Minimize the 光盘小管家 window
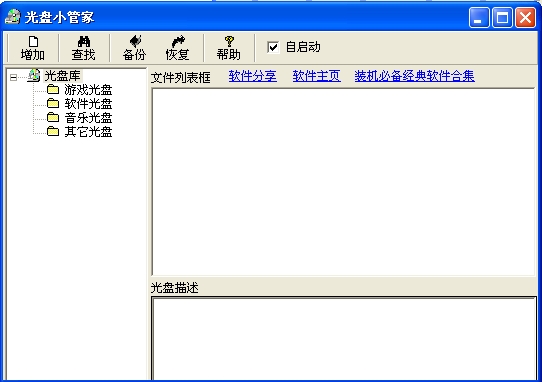 click(479, 17)
